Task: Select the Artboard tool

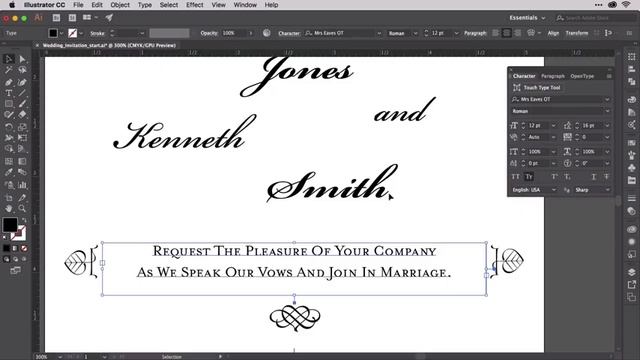Action: click(x=9, y=198)
